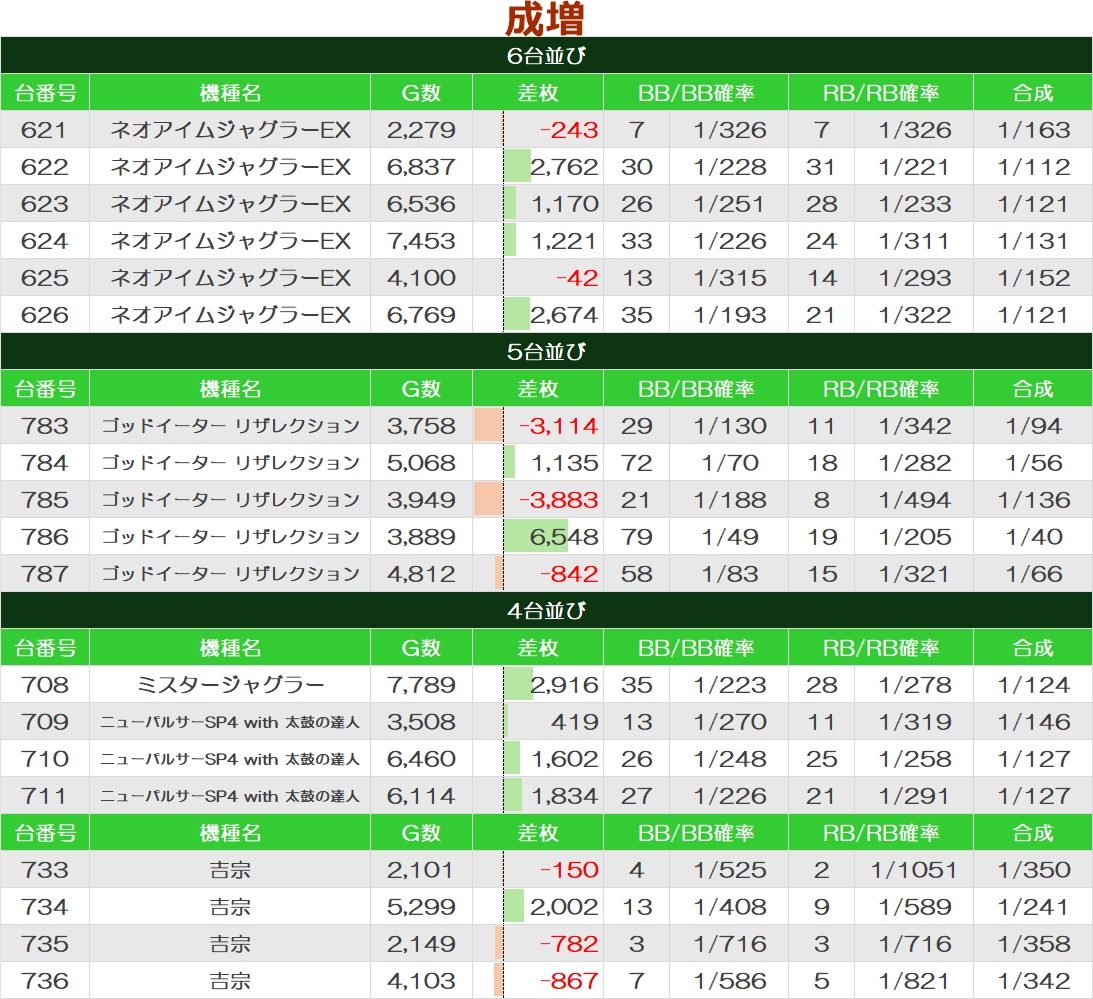Click RB rate 1/1051 in row 733
Viewport: 1093px width, 999px height.
pos(914,869)
